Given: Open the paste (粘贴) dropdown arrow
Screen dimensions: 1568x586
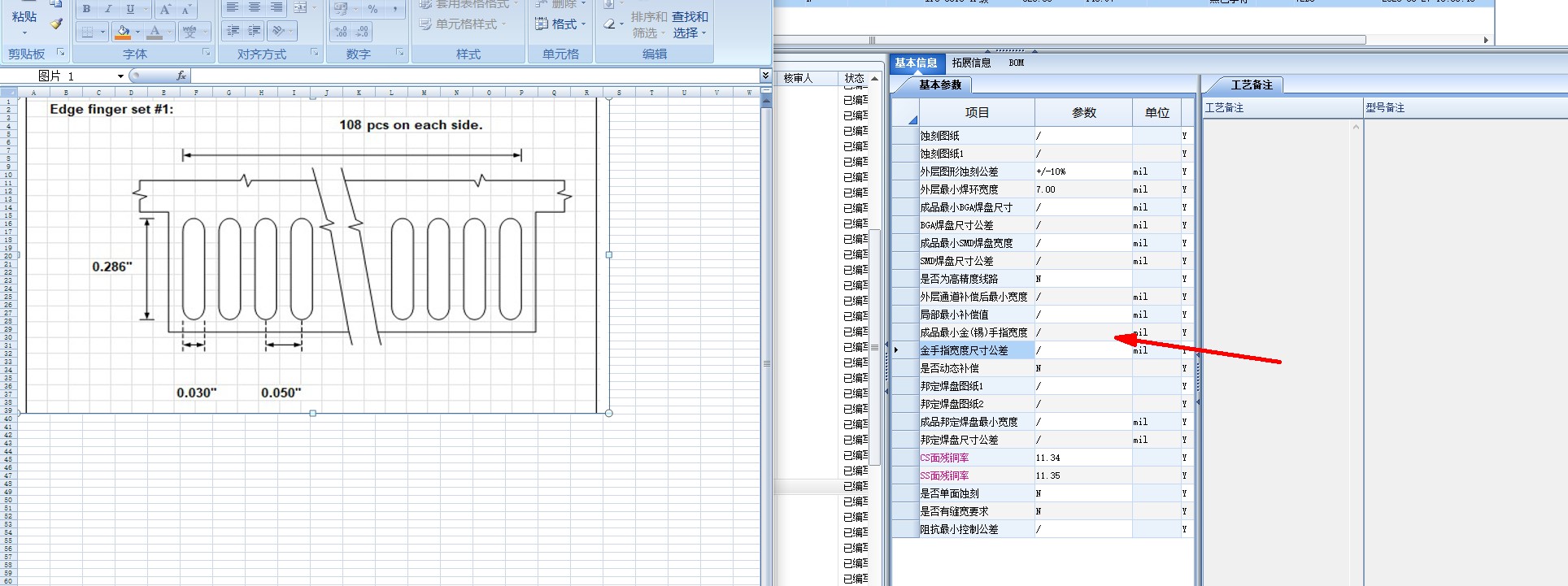Looking at the screenshot, I should (24, 33).
